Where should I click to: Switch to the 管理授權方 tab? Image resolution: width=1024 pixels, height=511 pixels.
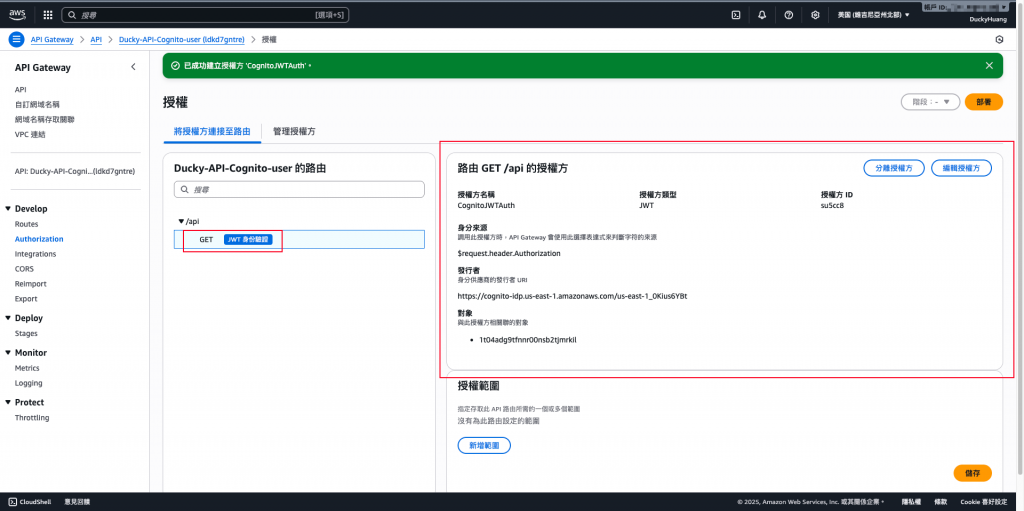coord(294,131)
